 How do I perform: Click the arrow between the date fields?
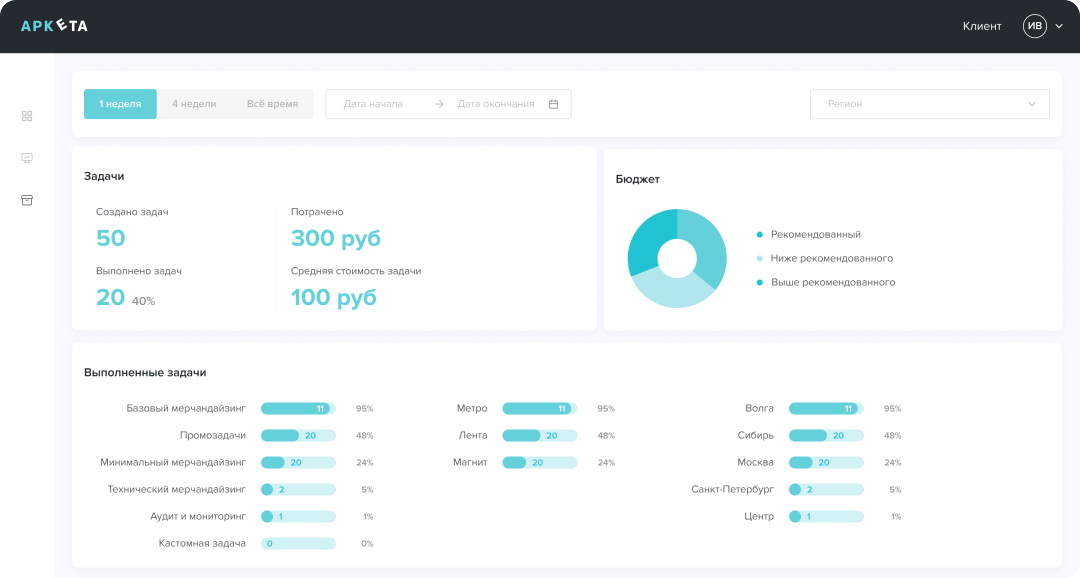(x=439, y=104)
